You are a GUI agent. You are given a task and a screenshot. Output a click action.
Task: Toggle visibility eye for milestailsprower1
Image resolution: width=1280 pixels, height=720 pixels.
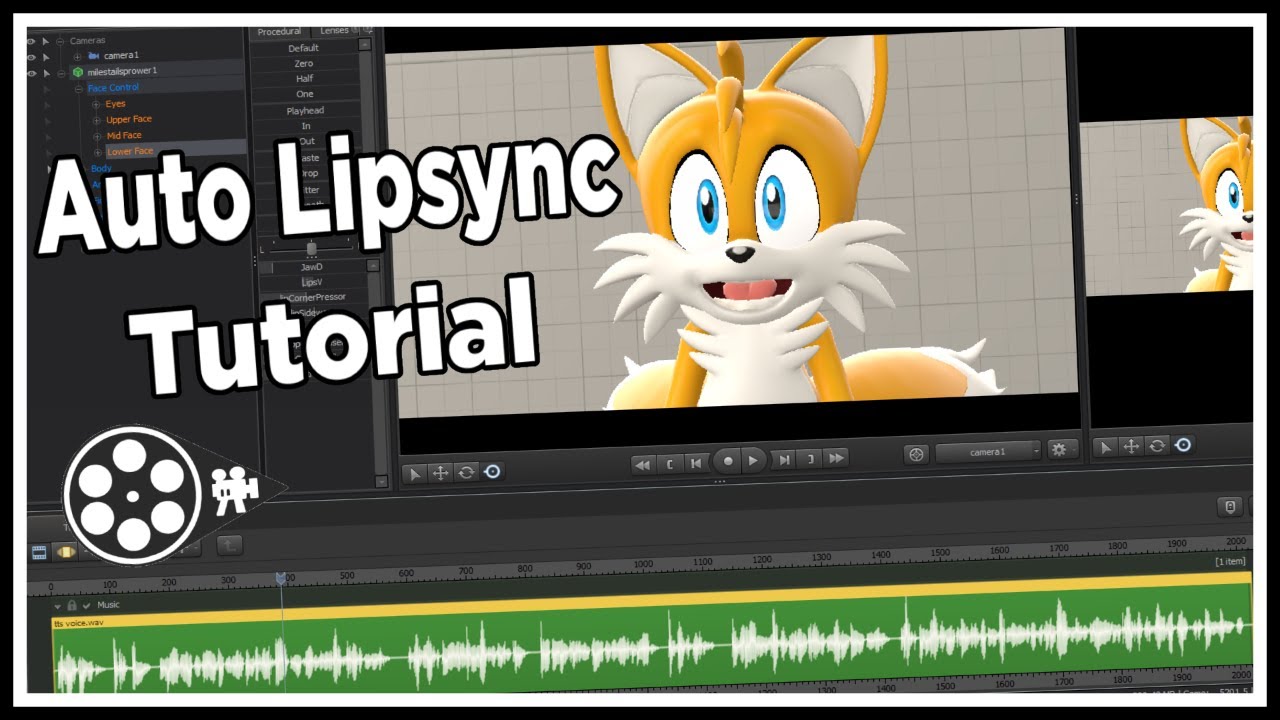(x=31, y=73)
